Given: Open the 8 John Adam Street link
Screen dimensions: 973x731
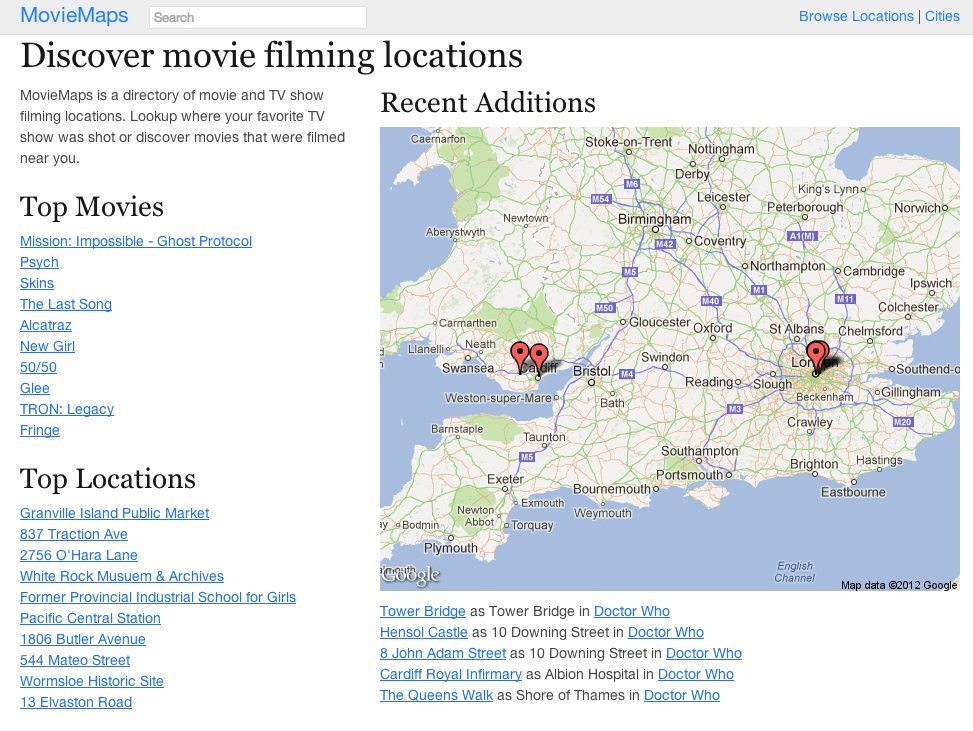Looking at the screenshot, I should [x=443, y=653].
